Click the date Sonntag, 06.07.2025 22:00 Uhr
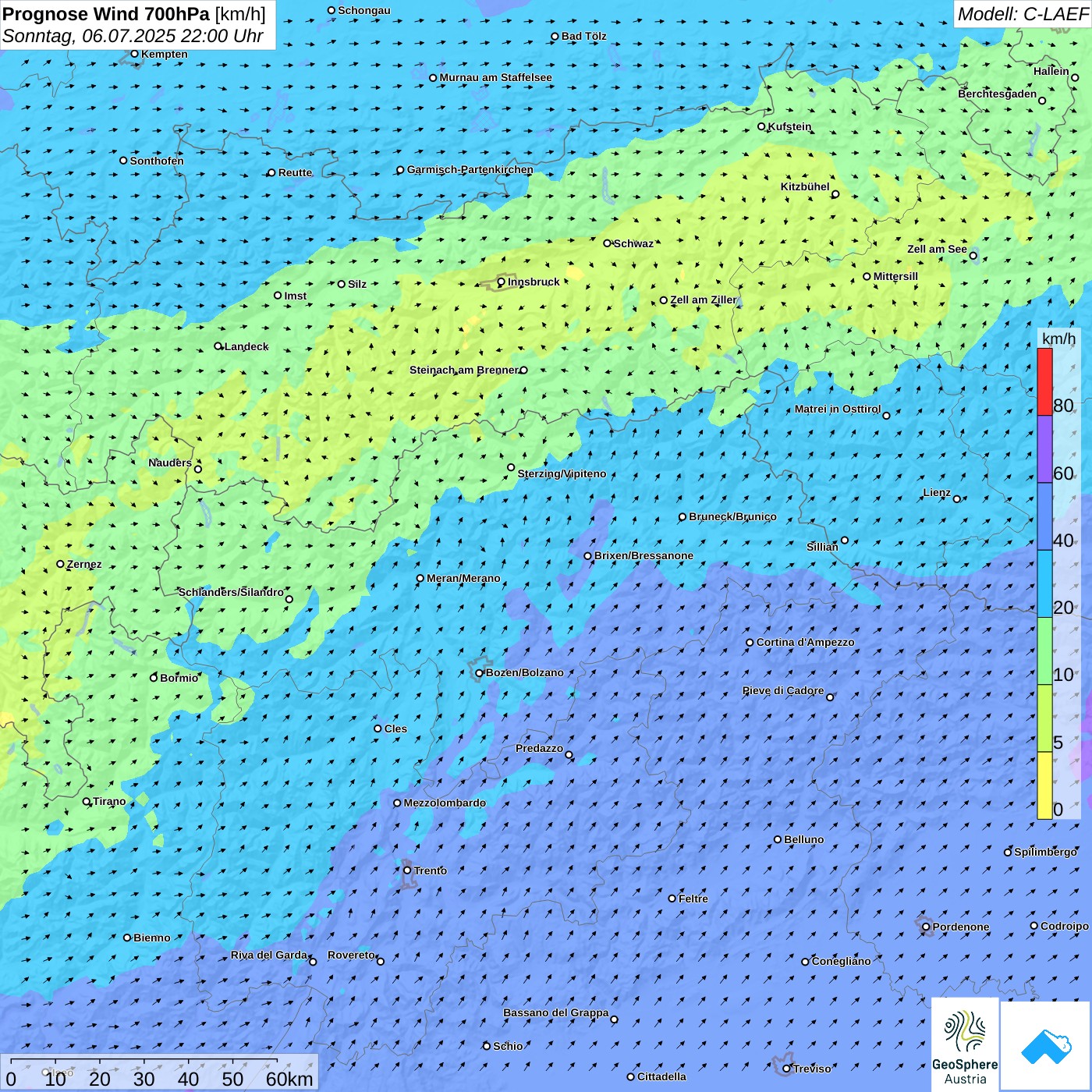This screenshot has height=1092, width=1092. (133, 36)
